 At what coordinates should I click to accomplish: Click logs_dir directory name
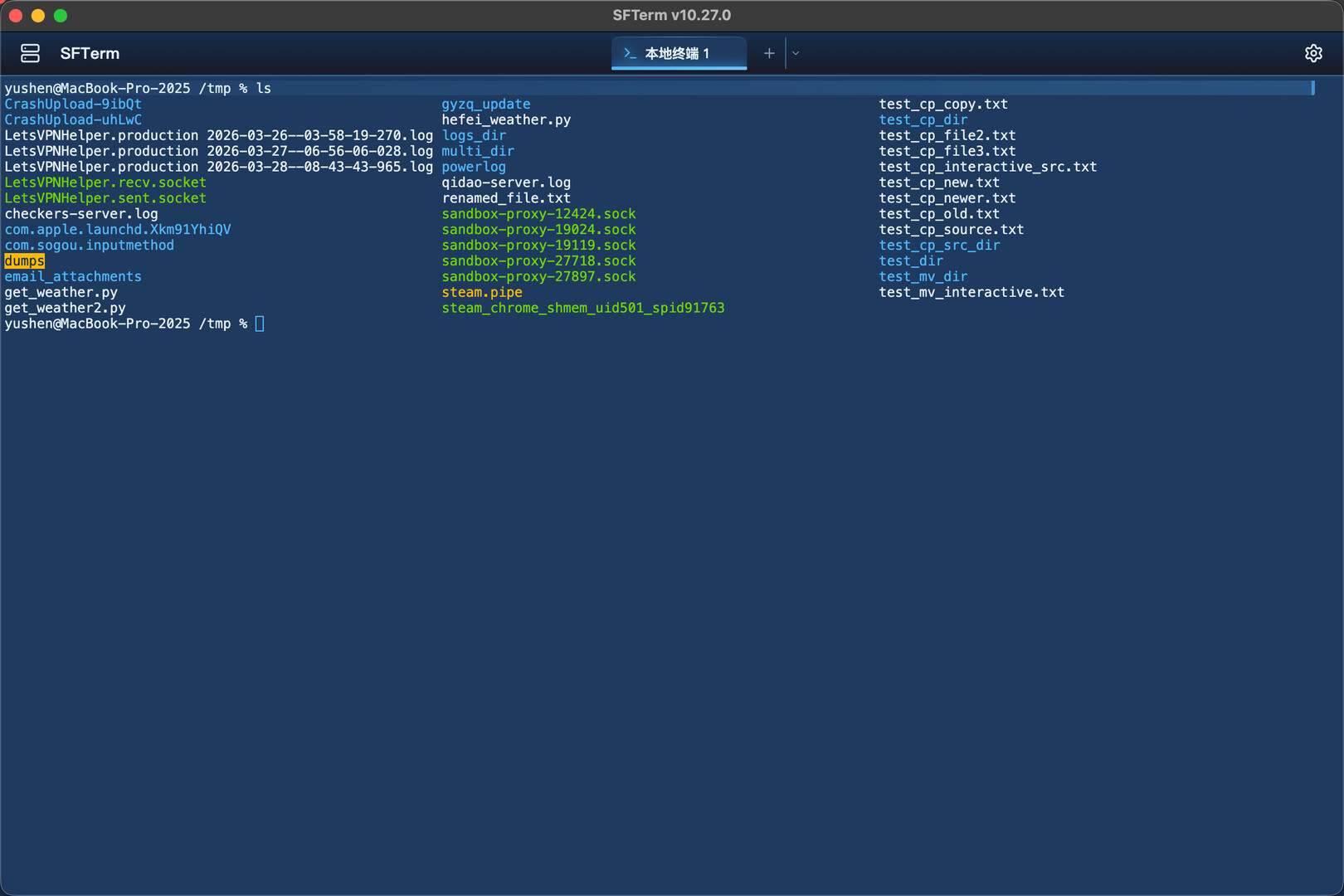474,135
